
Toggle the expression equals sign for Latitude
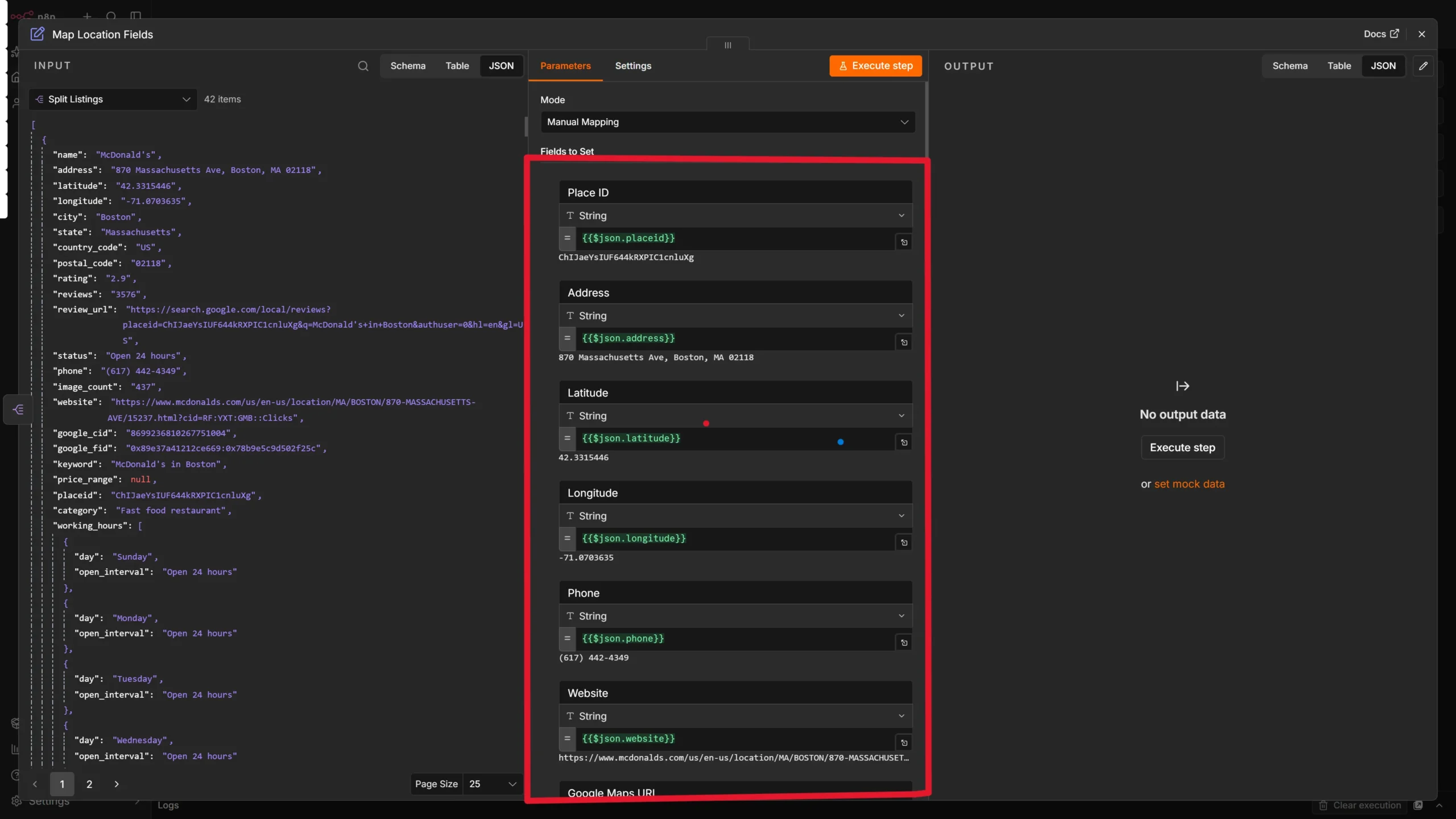(x=567, y=439)
